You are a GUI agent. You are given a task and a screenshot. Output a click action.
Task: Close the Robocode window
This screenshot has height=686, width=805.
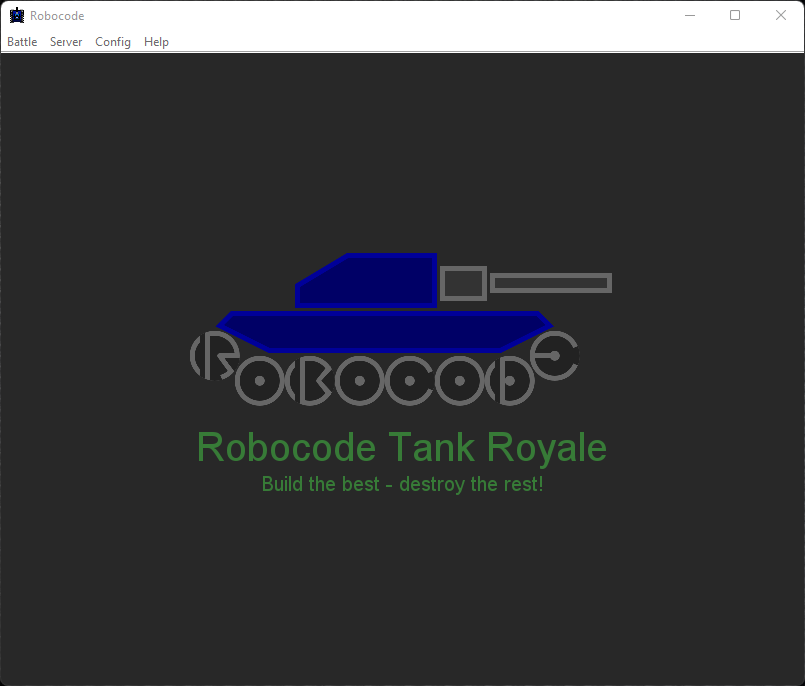(781, 15)
